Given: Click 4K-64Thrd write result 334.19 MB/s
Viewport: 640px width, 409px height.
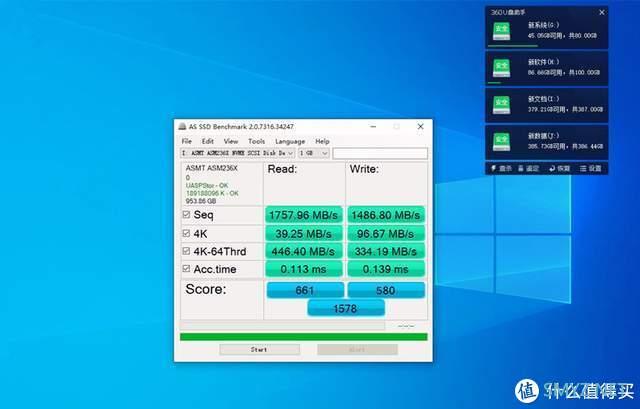Looking at the screenshot, I should click(x=386, y=251).
